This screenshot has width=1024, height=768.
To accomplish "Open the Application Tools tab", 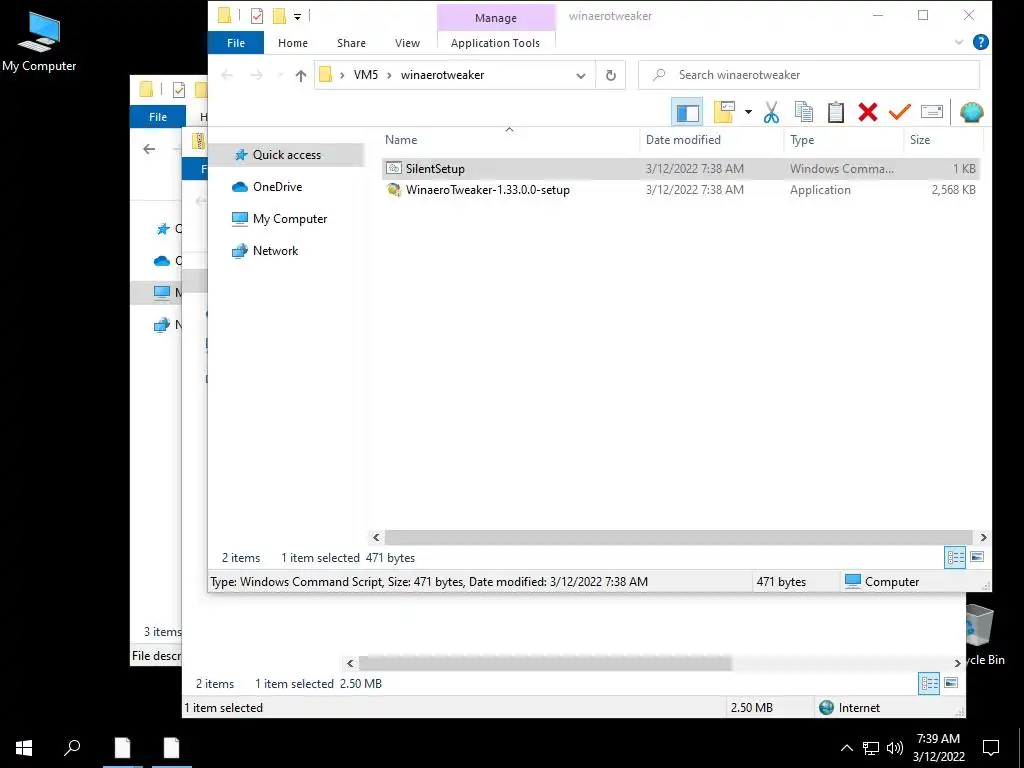I will (x=495, y=43).
